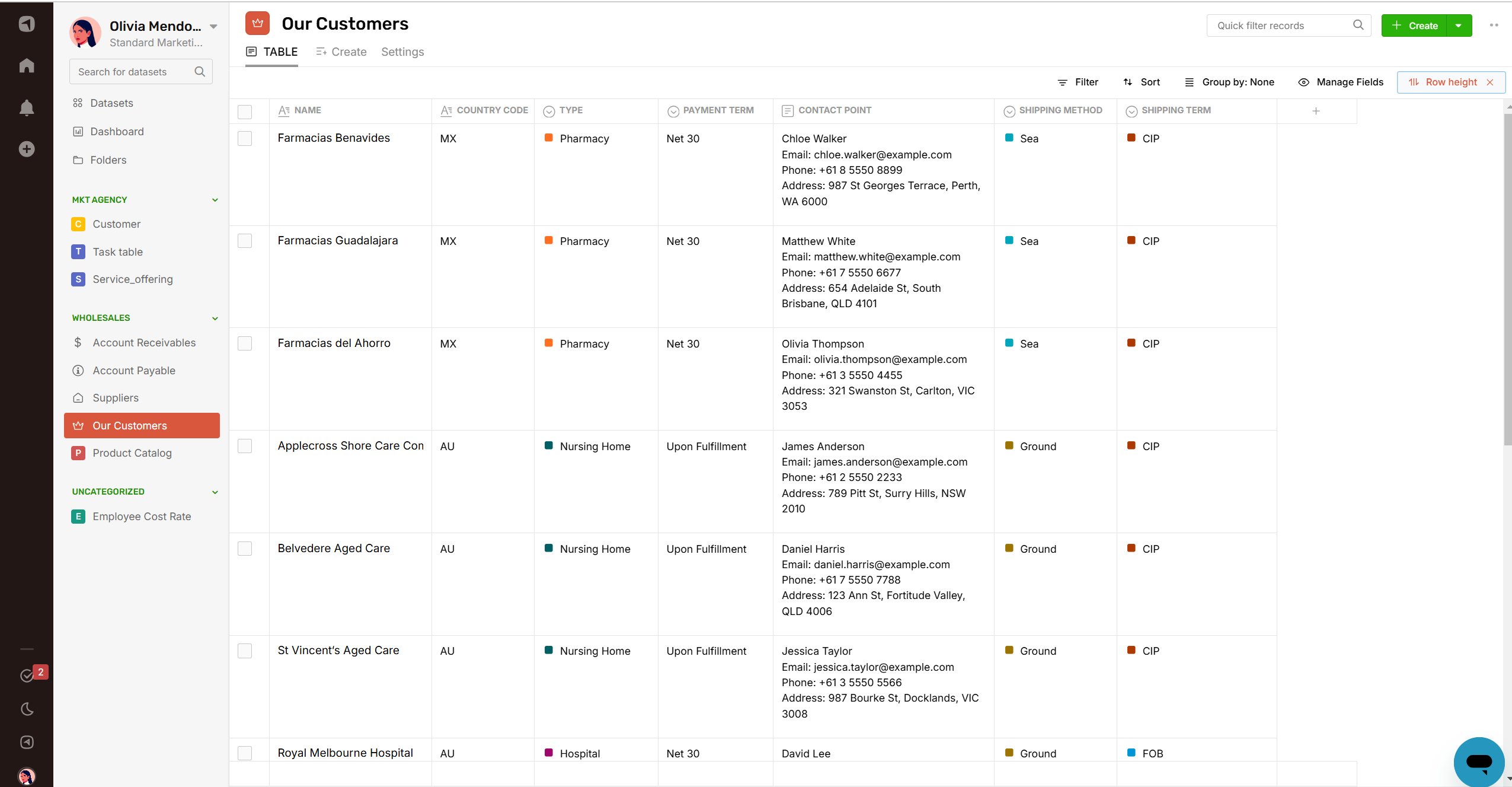This screenshot has height=787, width=1512.
Task: Open Account Receivables dataset
Action: (142, 343)
